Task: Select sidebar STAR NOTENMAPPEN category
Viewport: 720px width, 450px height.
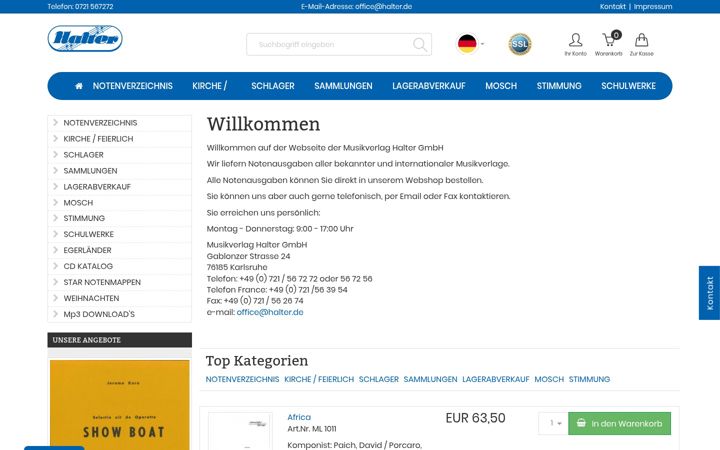Action: tap(119, 282)
